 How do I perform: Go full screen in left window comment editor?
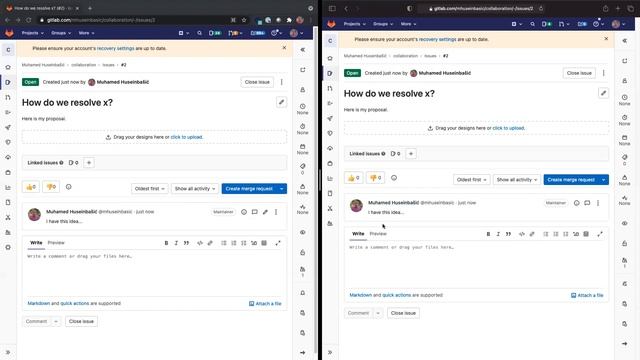click(x=278, y=243)
